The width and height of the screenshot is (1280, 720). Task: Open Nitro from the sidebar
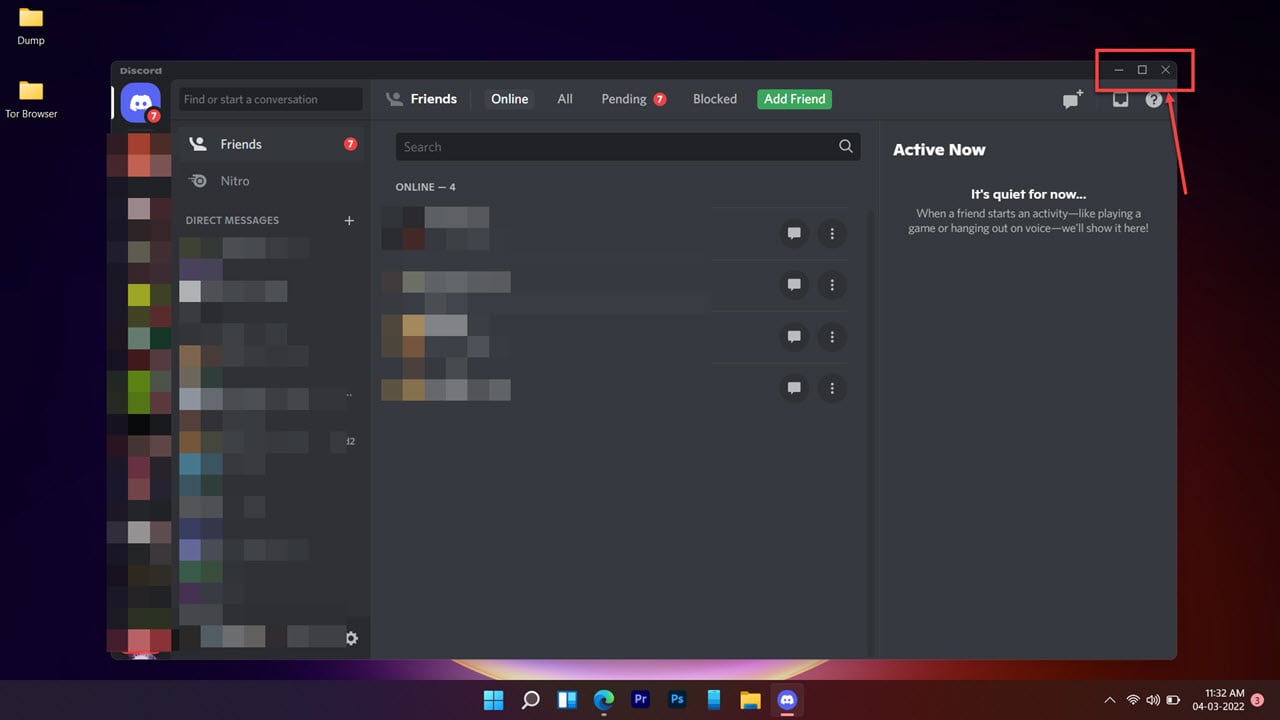pos(236,181)
